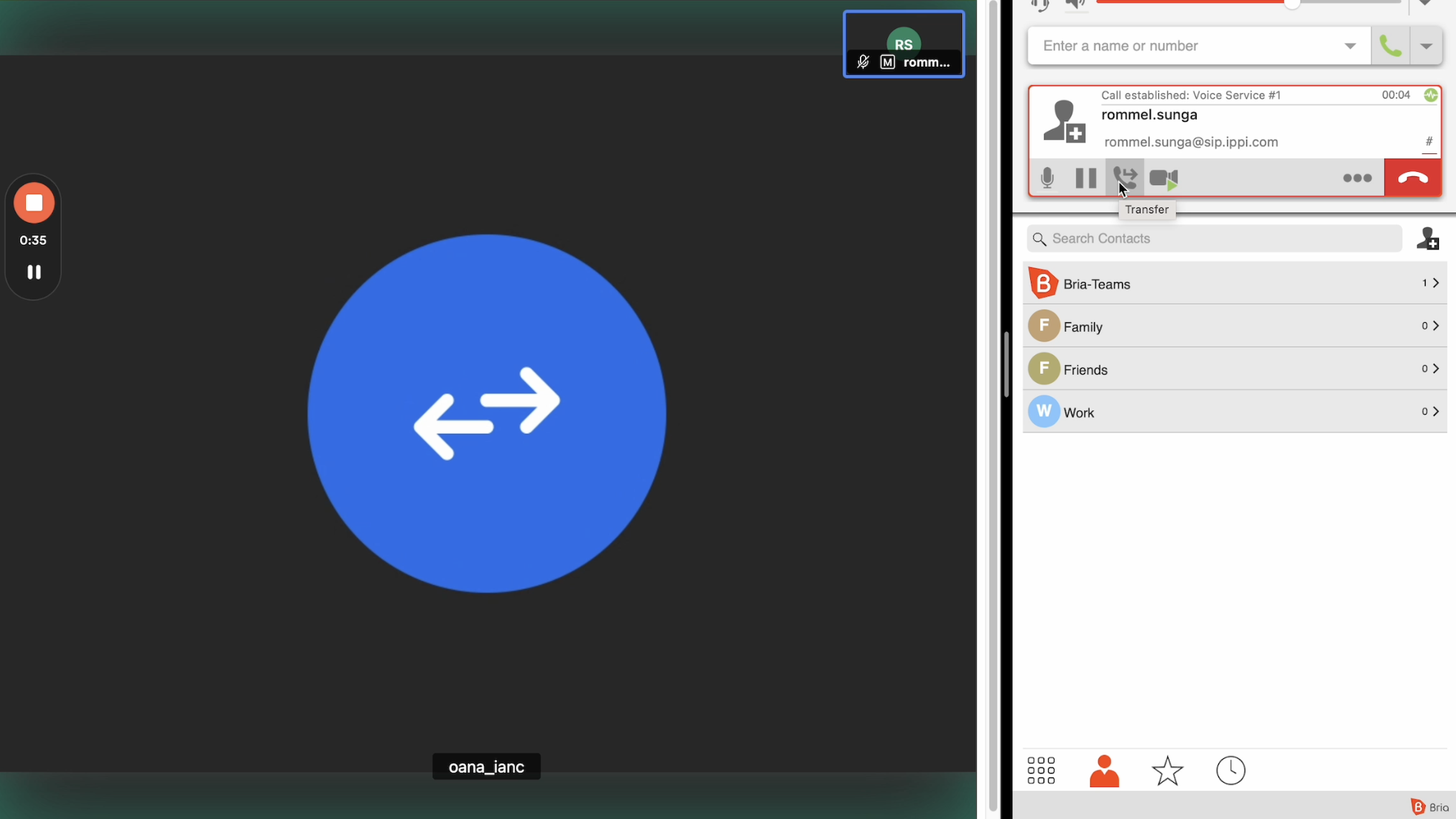Image resolution: width=1456 pixels, height=819 pixels.
Task: Open more call options ellipsis
Action: click(x=1357, y=178)
